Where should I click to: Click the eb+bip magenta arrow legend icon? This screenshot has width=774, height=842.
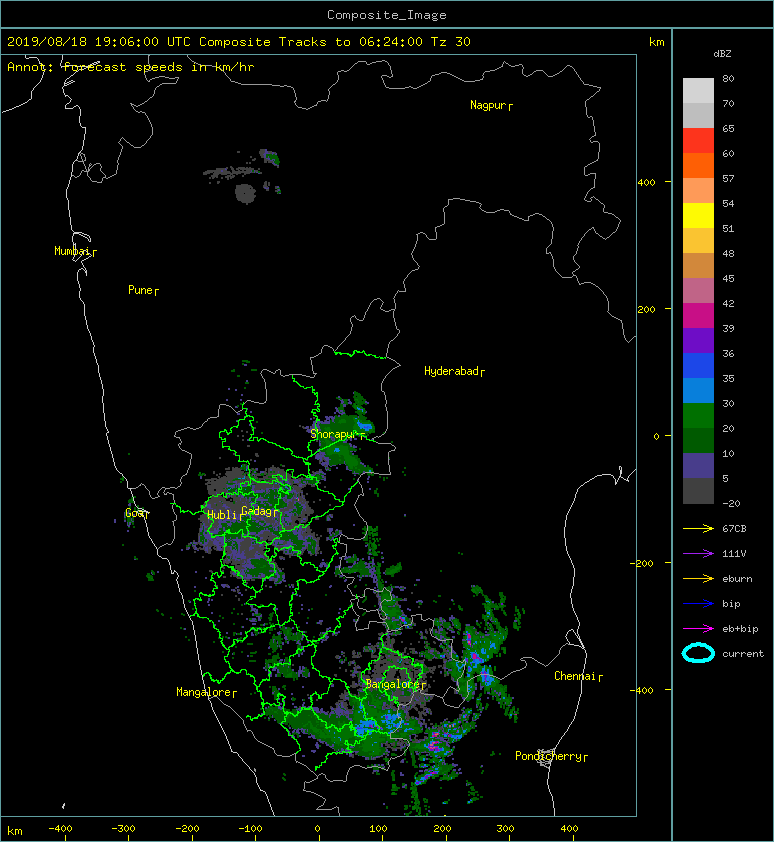698,629
